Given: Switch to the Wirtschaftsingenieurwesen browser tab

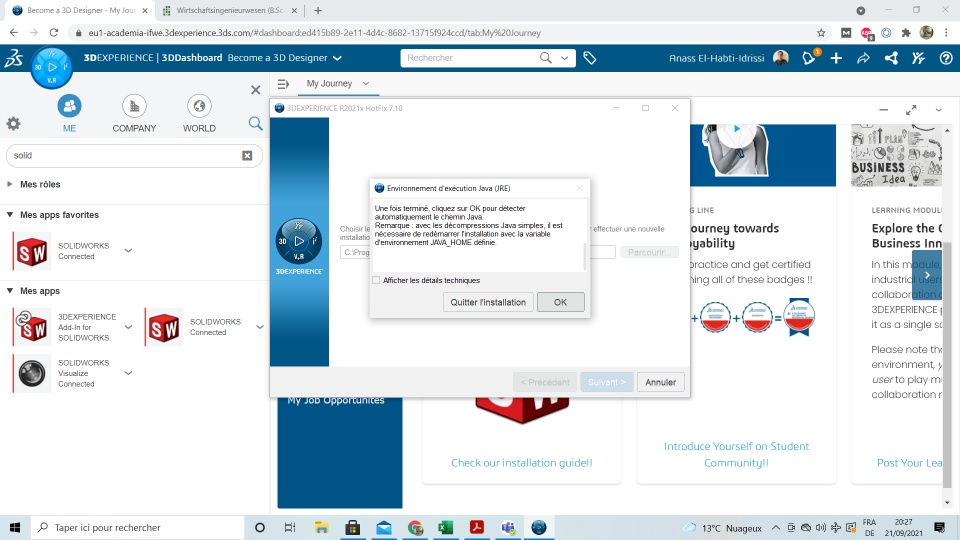Looking at the screenshot, I should 230,10.
